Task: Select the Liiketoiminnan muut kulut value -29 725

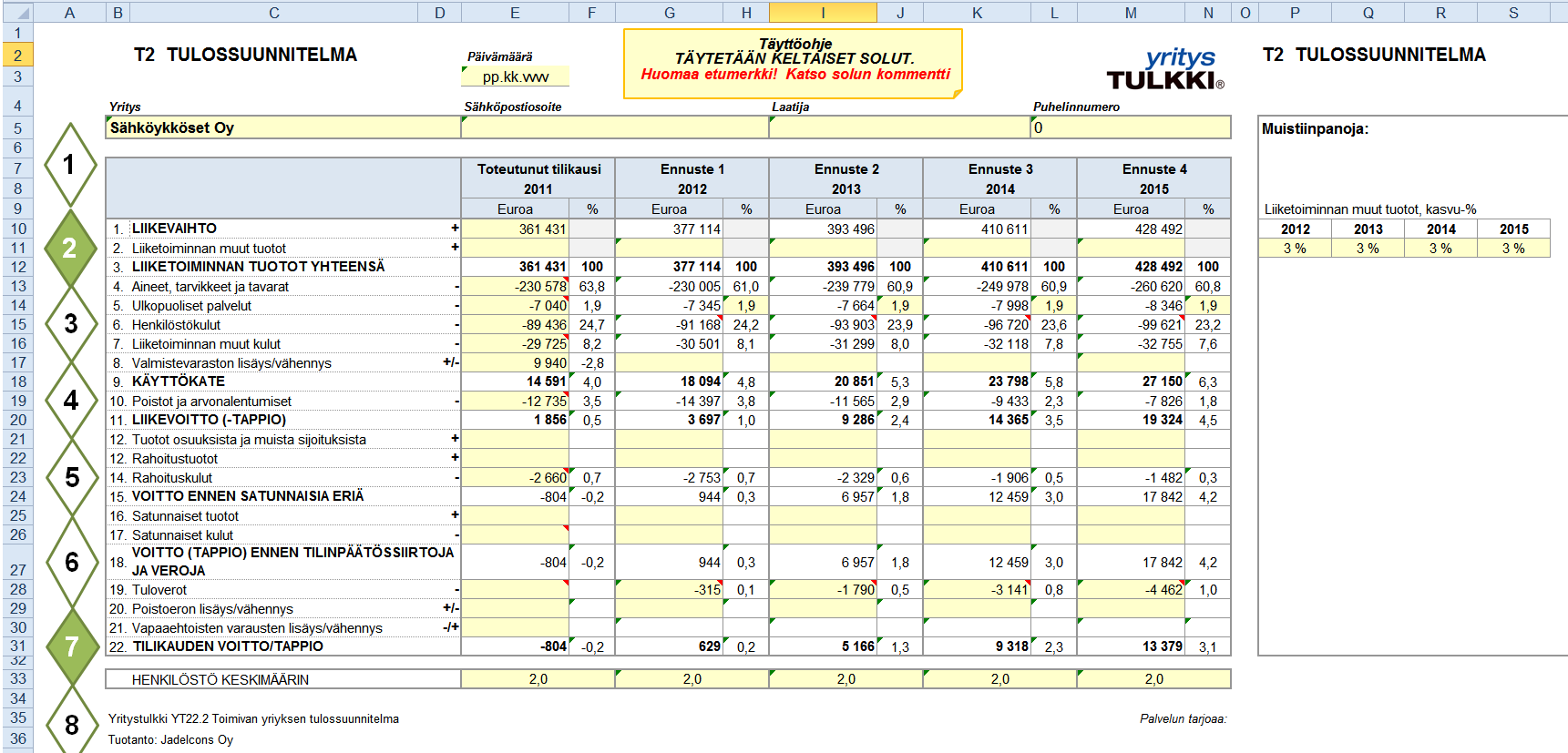Action: coord(515,343)
